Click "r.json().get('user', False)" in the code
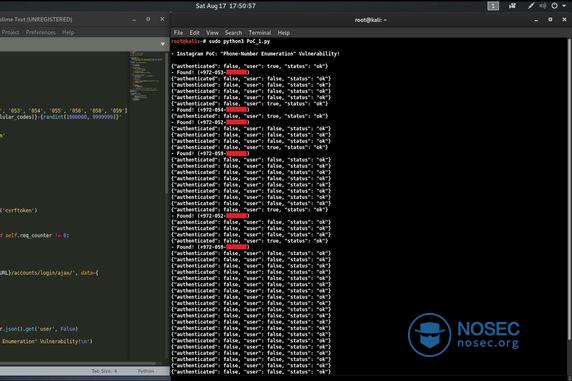Image resolution: width=572 pixels, height=381 pixels. tap(39, 329)
